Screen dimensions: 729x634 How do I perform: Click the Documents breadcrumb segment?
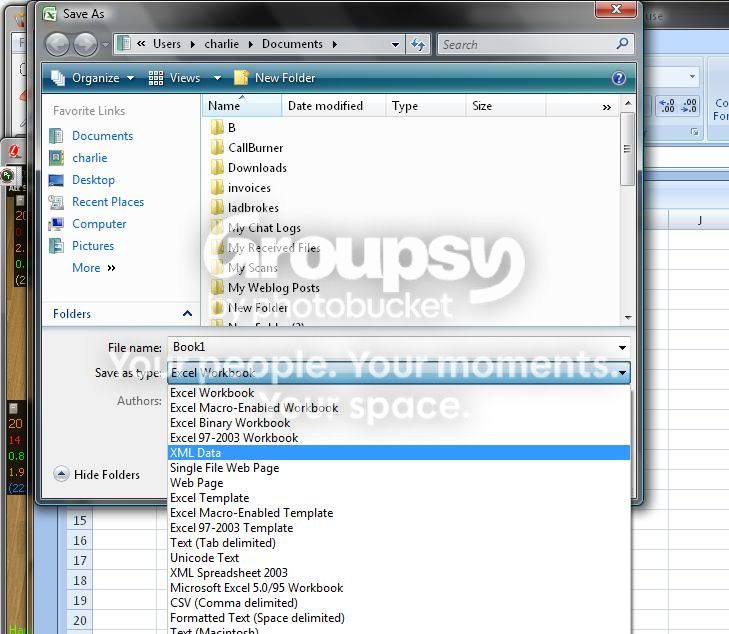(292, 44)
